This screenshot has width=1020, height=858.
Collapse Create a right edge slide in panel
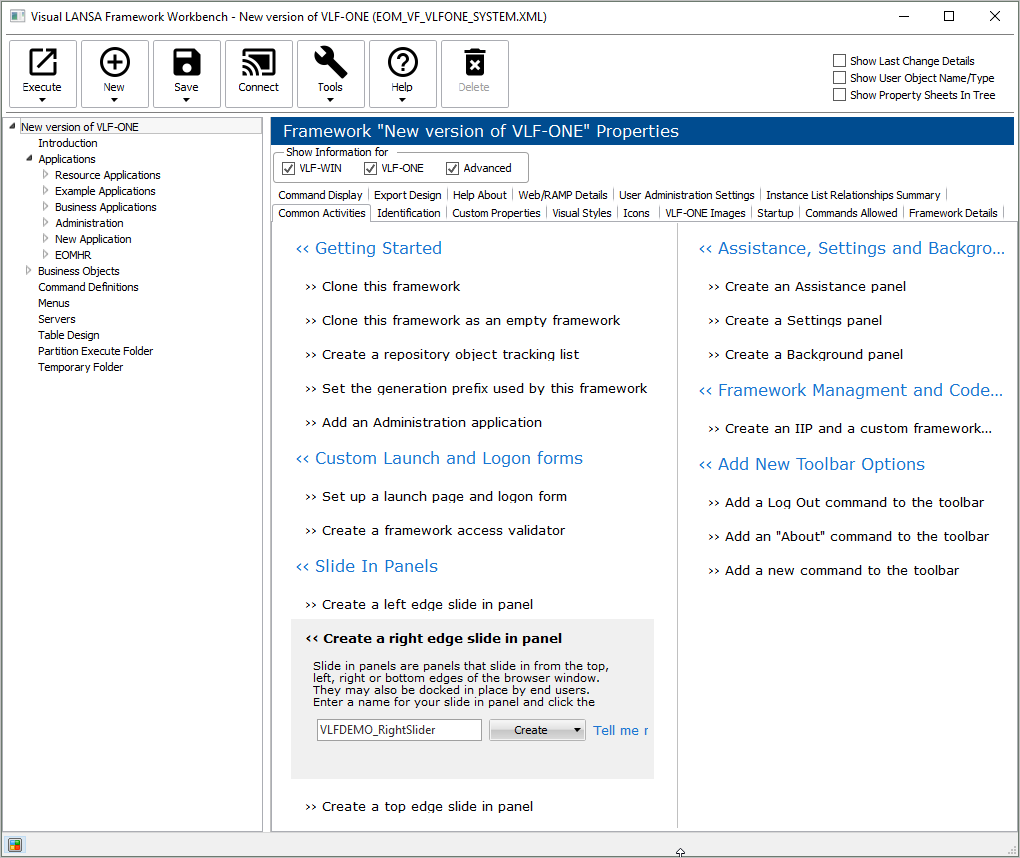point(434,638)
